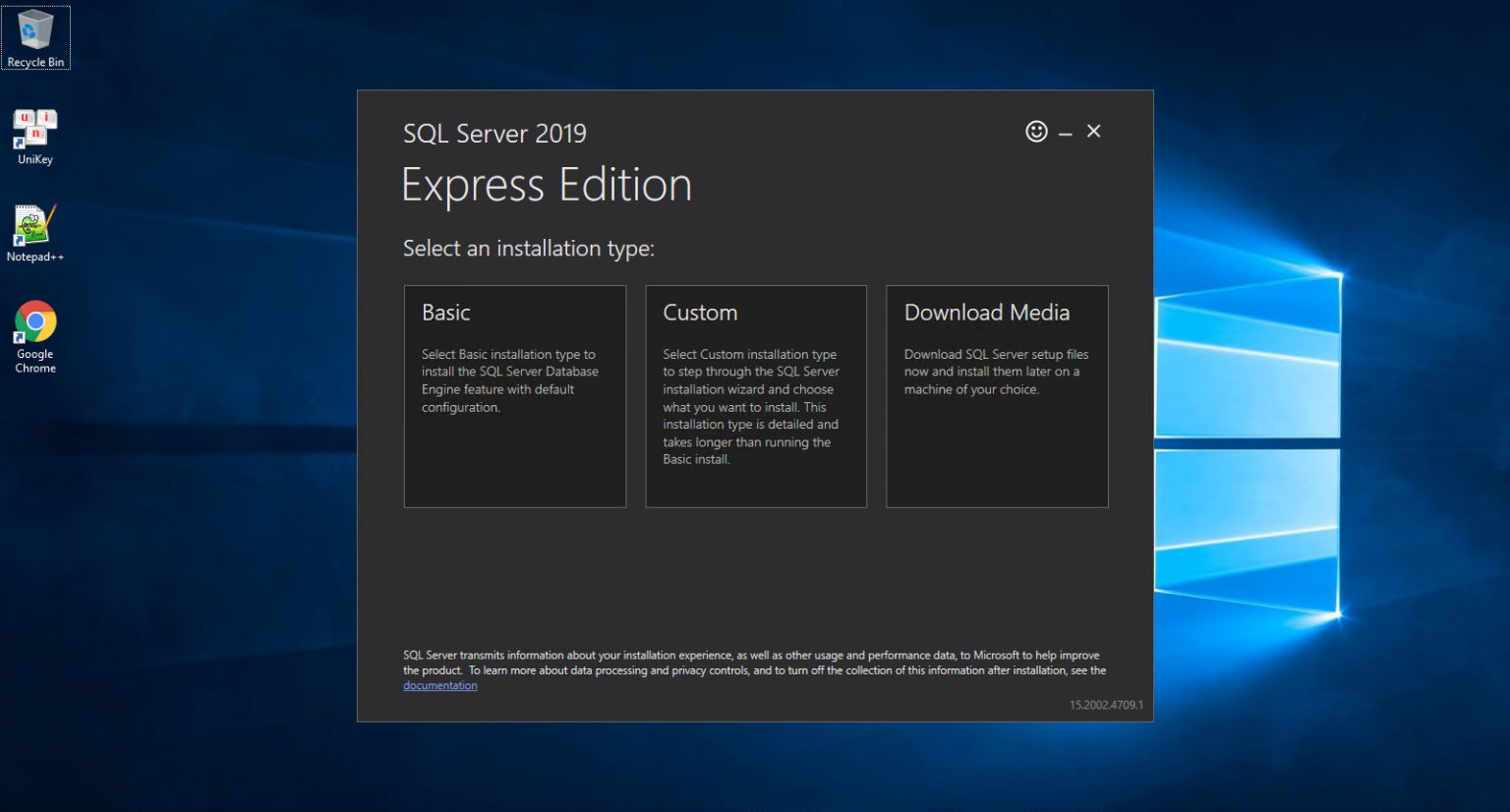
Task: Click the Windows logo on desktop wallpaper
Action: [1248, 444]
